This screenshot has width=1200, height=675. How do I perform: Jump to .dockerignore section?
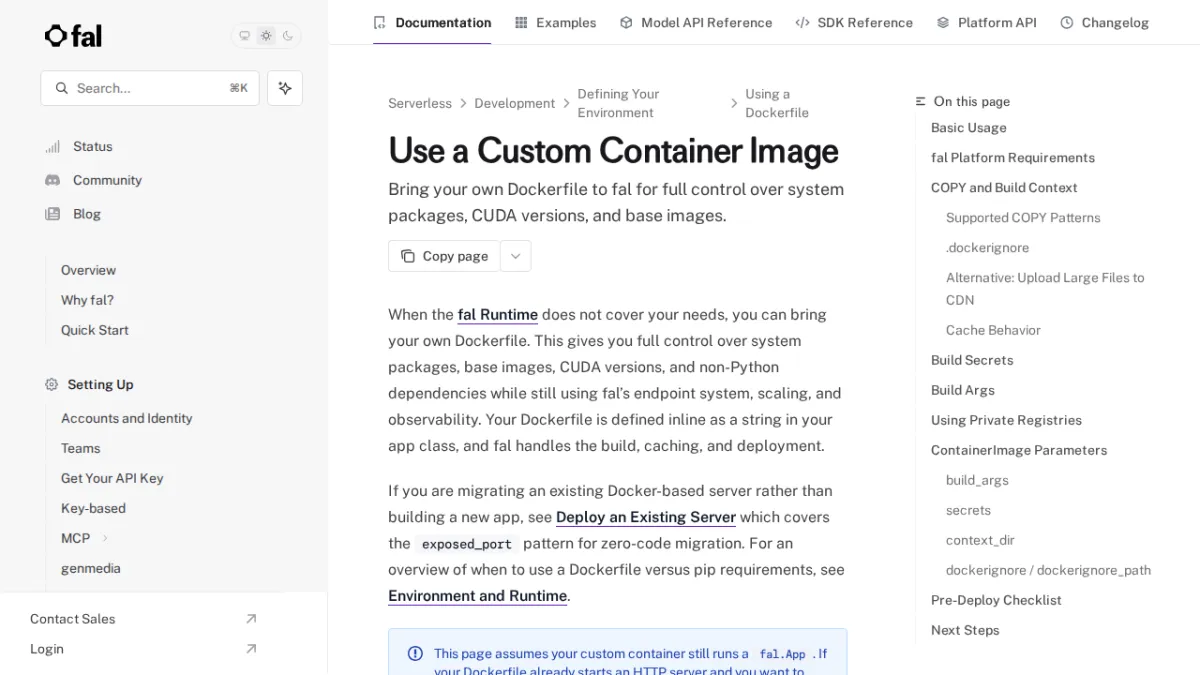pos(988,248)
